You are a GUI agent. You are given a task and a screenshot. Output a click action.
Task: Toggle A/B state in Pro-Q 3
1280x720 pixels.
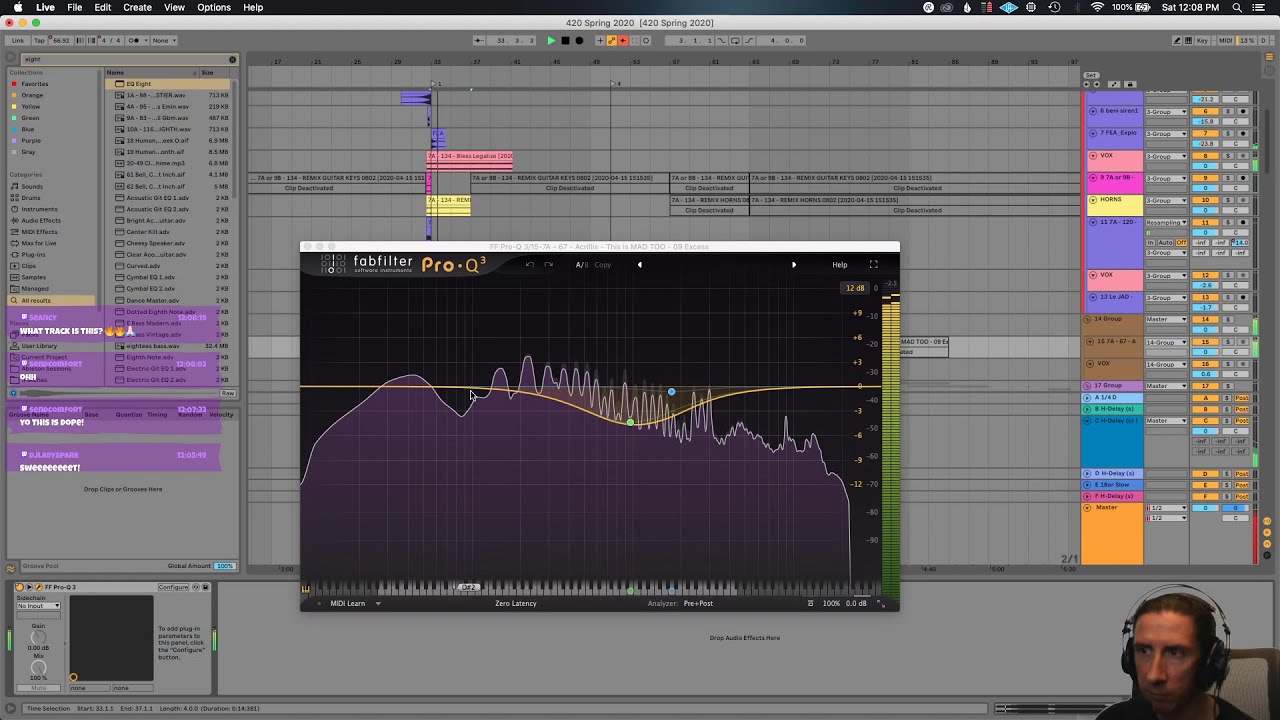point(581,265)
